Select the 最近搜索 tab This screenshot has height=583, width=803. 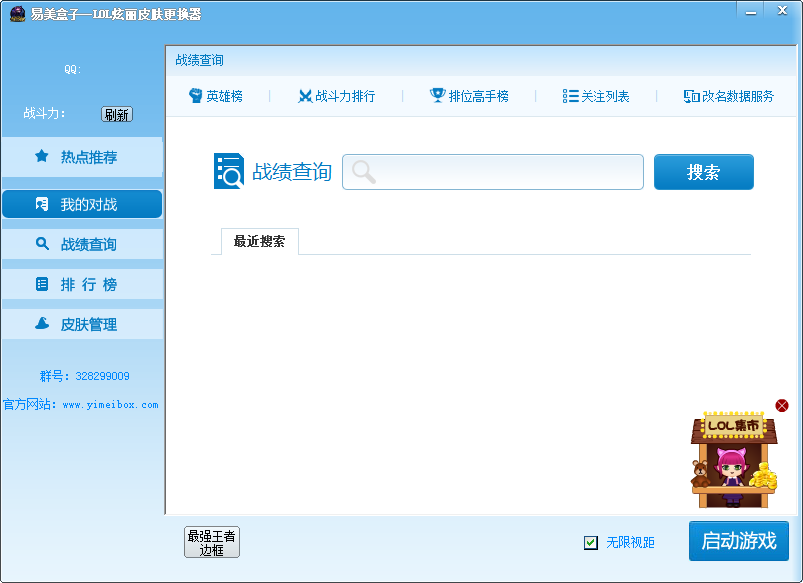point(260,241)
